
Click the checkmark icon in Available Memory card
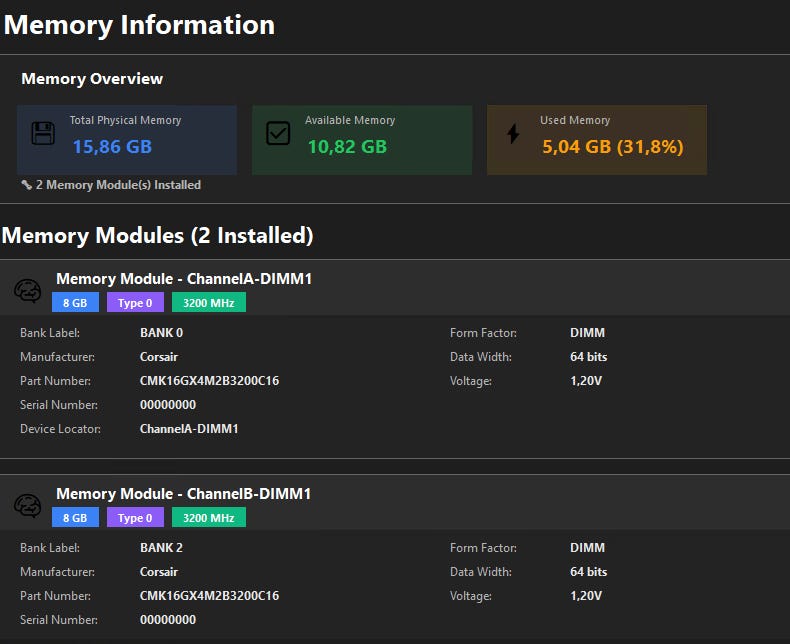coord(278,134)
